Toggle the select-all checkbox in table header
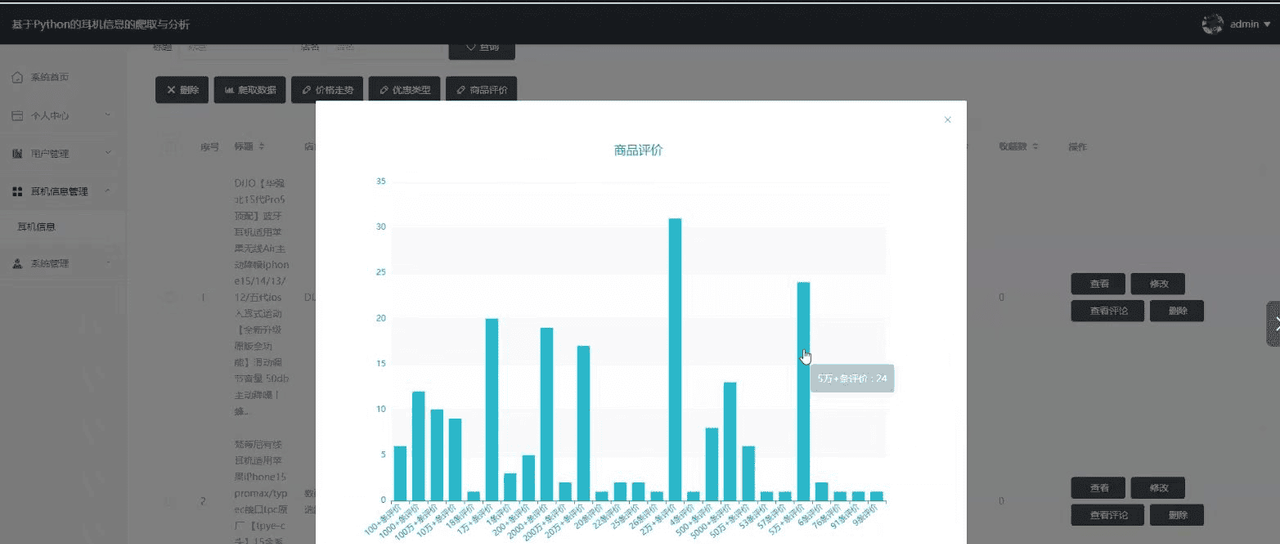The image size is (1280, 544). point(171,147)
